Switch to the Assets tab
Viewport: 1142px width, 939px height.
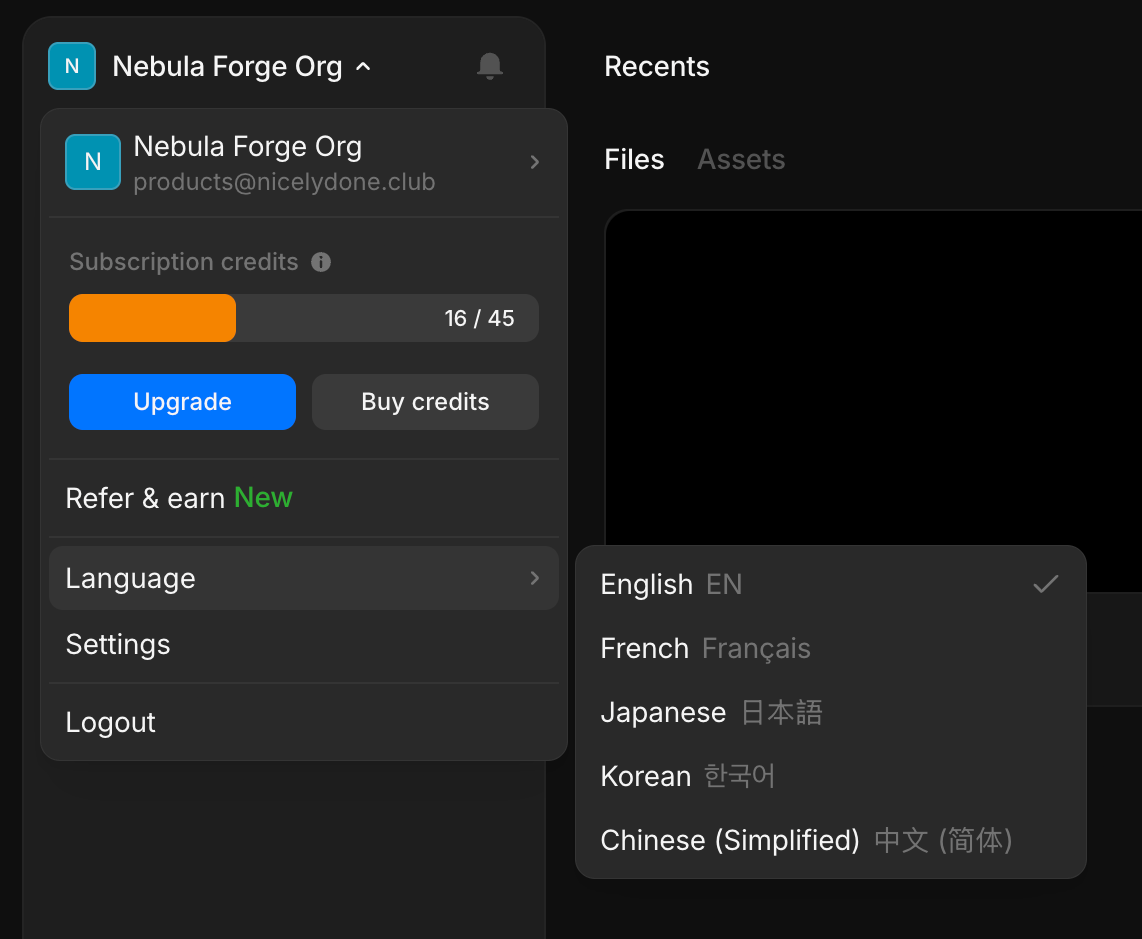[x=740, y=160]
